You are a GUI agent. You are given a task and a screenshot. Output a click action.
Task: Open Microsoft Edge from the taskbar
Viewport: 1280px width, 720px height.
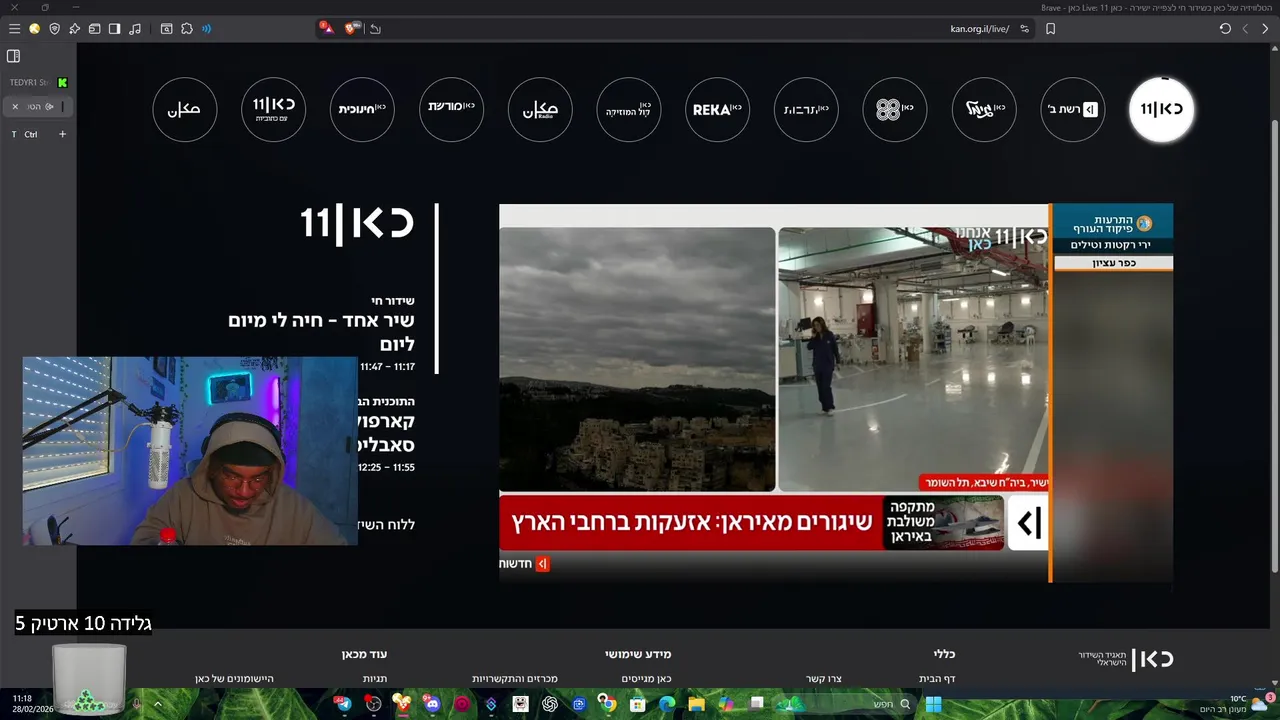(x=667, y=704)
